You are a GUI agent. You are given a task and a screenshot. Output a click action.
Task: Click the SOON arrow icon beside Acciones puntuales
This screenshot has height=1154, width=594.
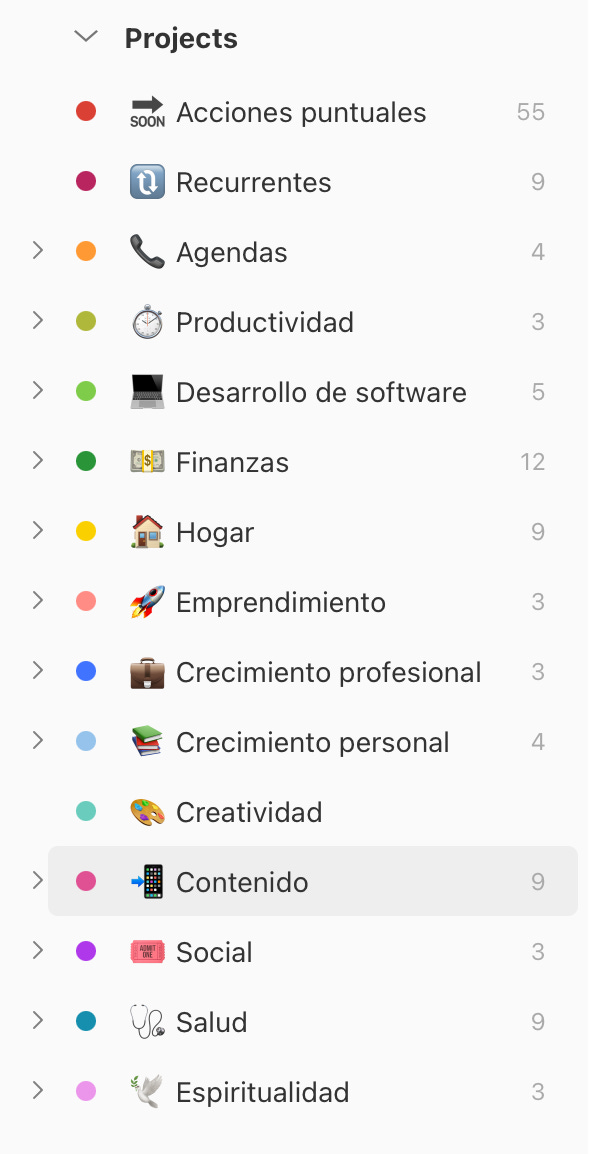coord(146,112)
